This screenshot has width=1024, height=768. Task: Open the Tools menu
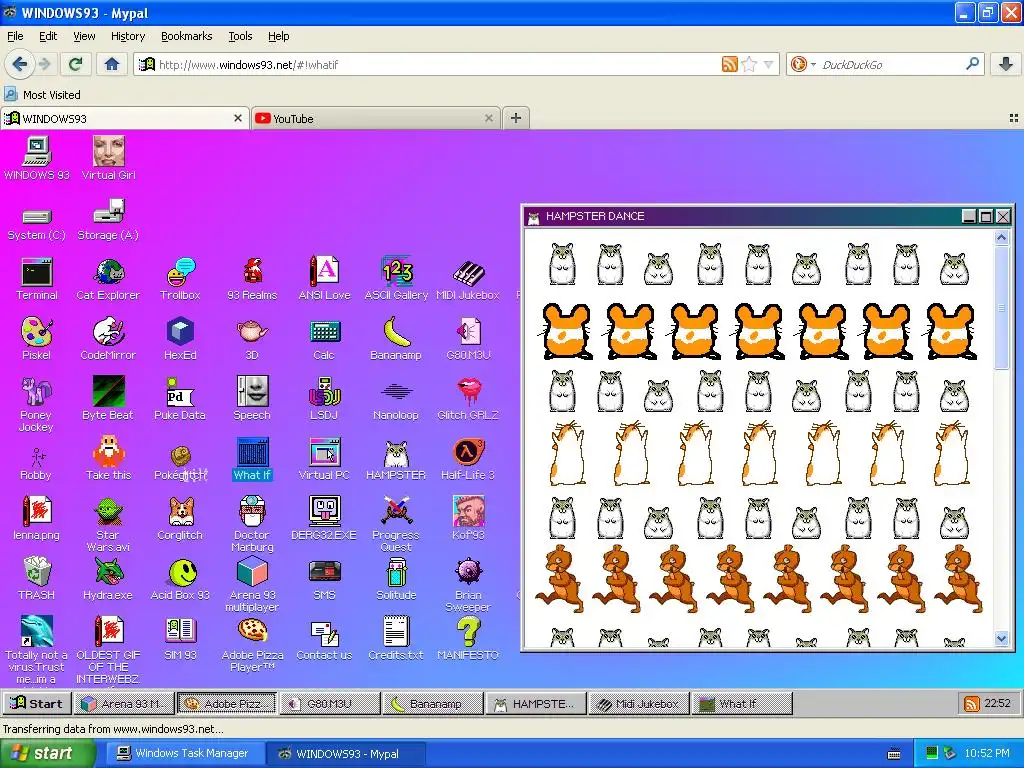point(240,36)
